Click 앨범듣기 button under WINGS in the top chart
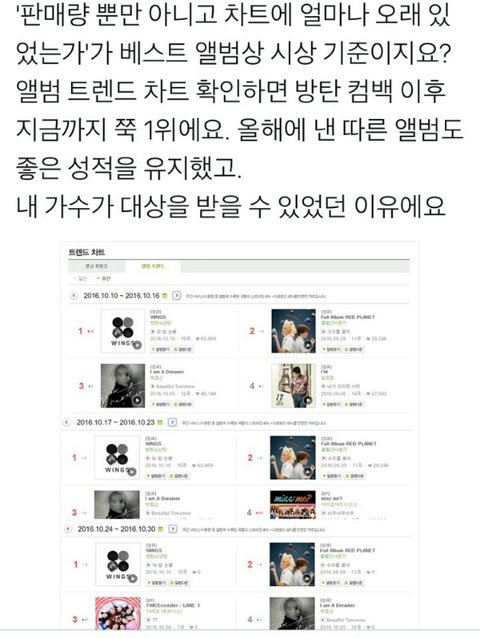The image size is (480, 638). pos(160,349)
